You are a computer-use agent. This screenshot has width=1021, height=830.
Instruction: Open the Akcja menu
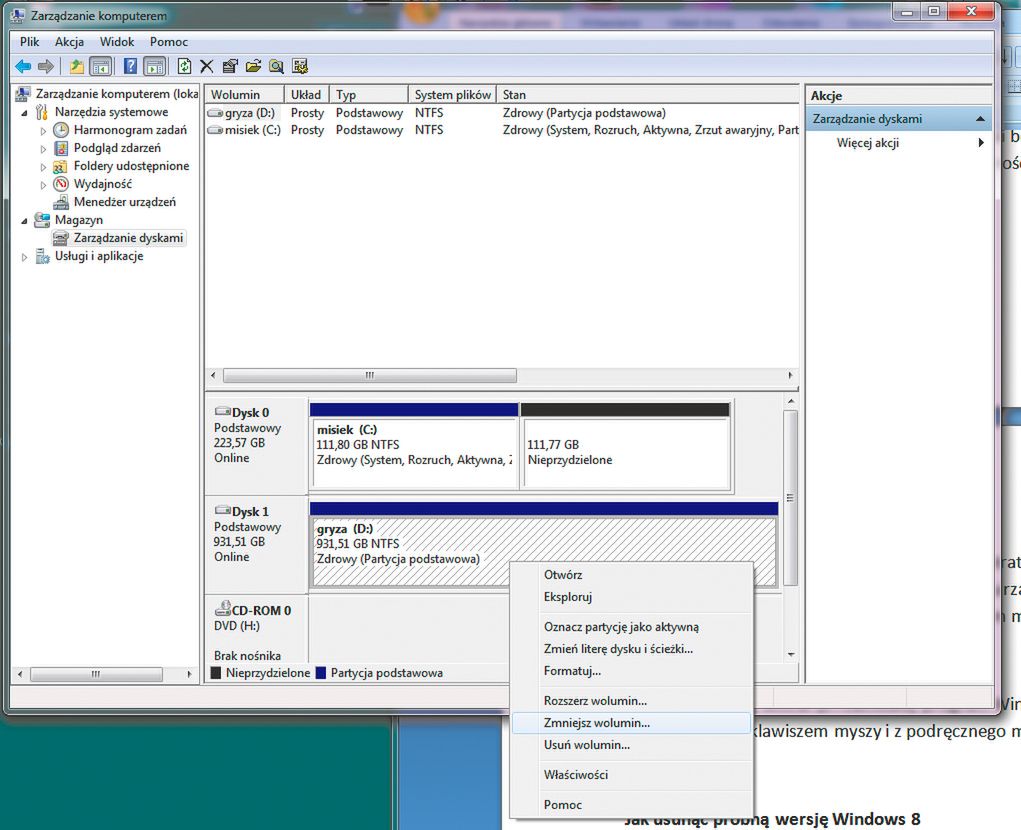point(69,42)
